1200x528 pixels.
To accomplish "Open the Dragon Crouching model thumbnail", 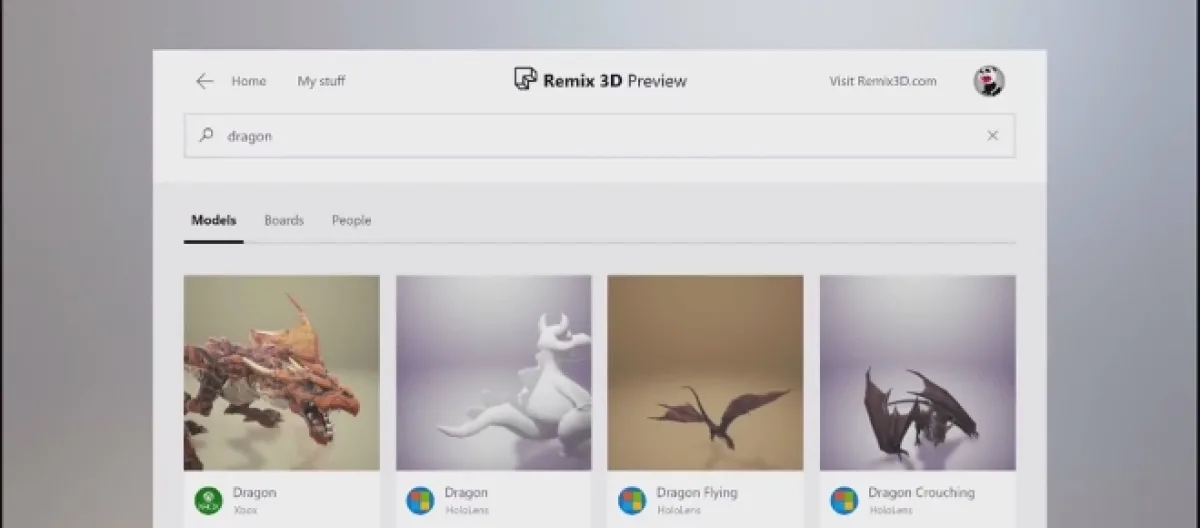I will point(917,373).
